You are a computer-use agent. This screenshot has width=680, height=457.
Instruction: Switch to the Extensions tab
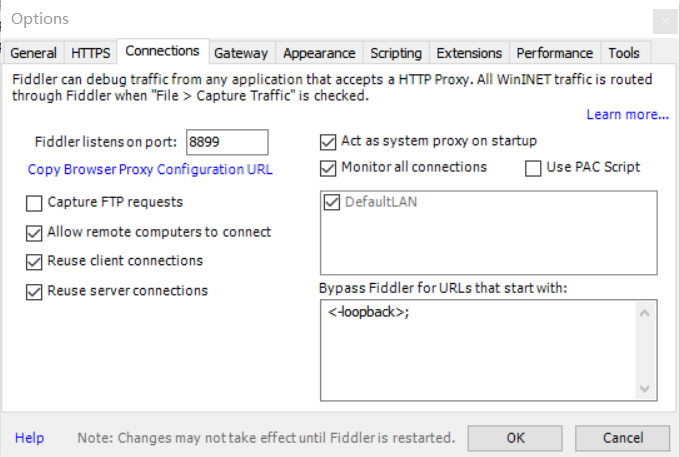[469, 53]
